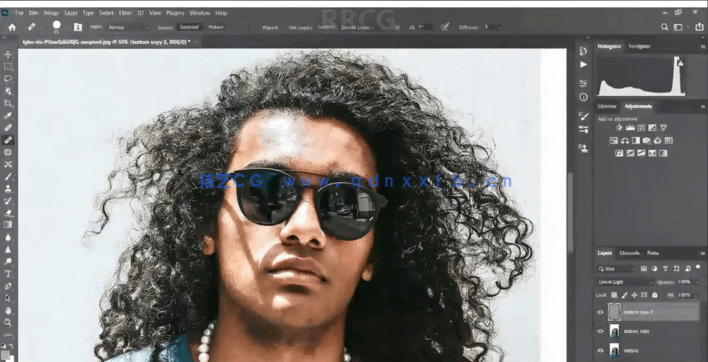The height and width of the screenshot is (362, 708).
Task: Filter for pixel layers icon
Action: click(x=644, y=269)
